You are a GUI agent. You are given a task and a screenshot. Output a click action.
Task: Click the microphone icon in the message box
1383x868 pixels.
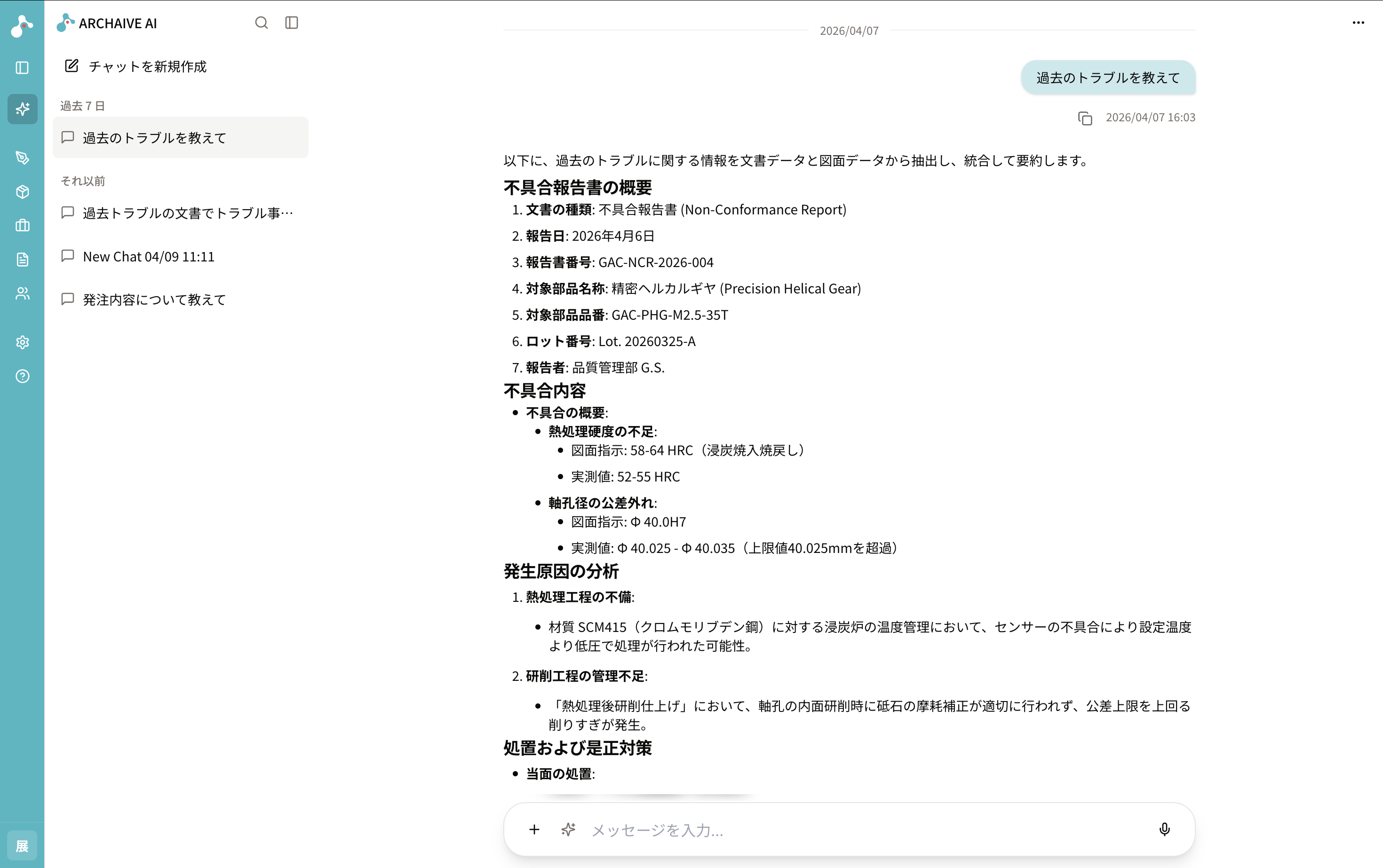coord(1164,829)
